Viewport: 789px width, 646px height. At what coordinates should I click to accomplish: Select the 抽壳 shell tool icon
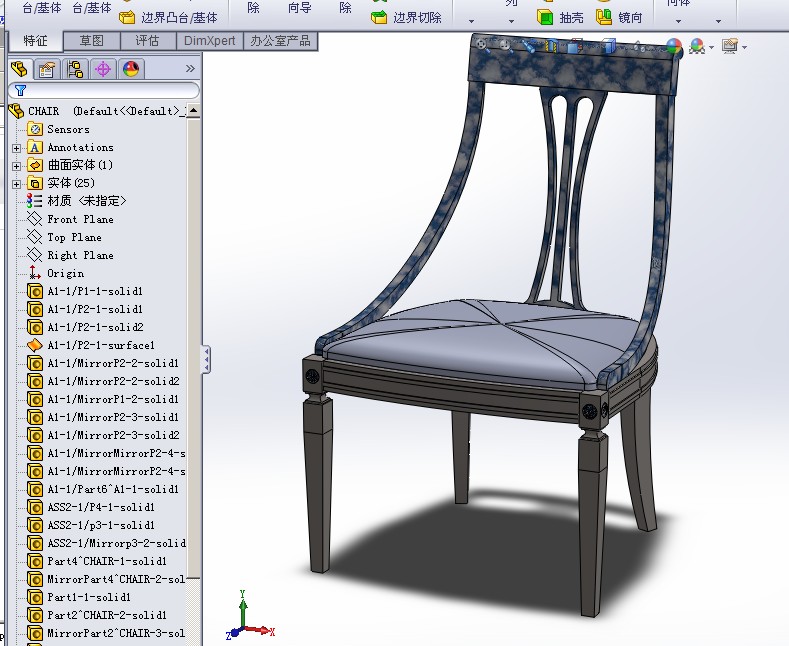point(545,18)
